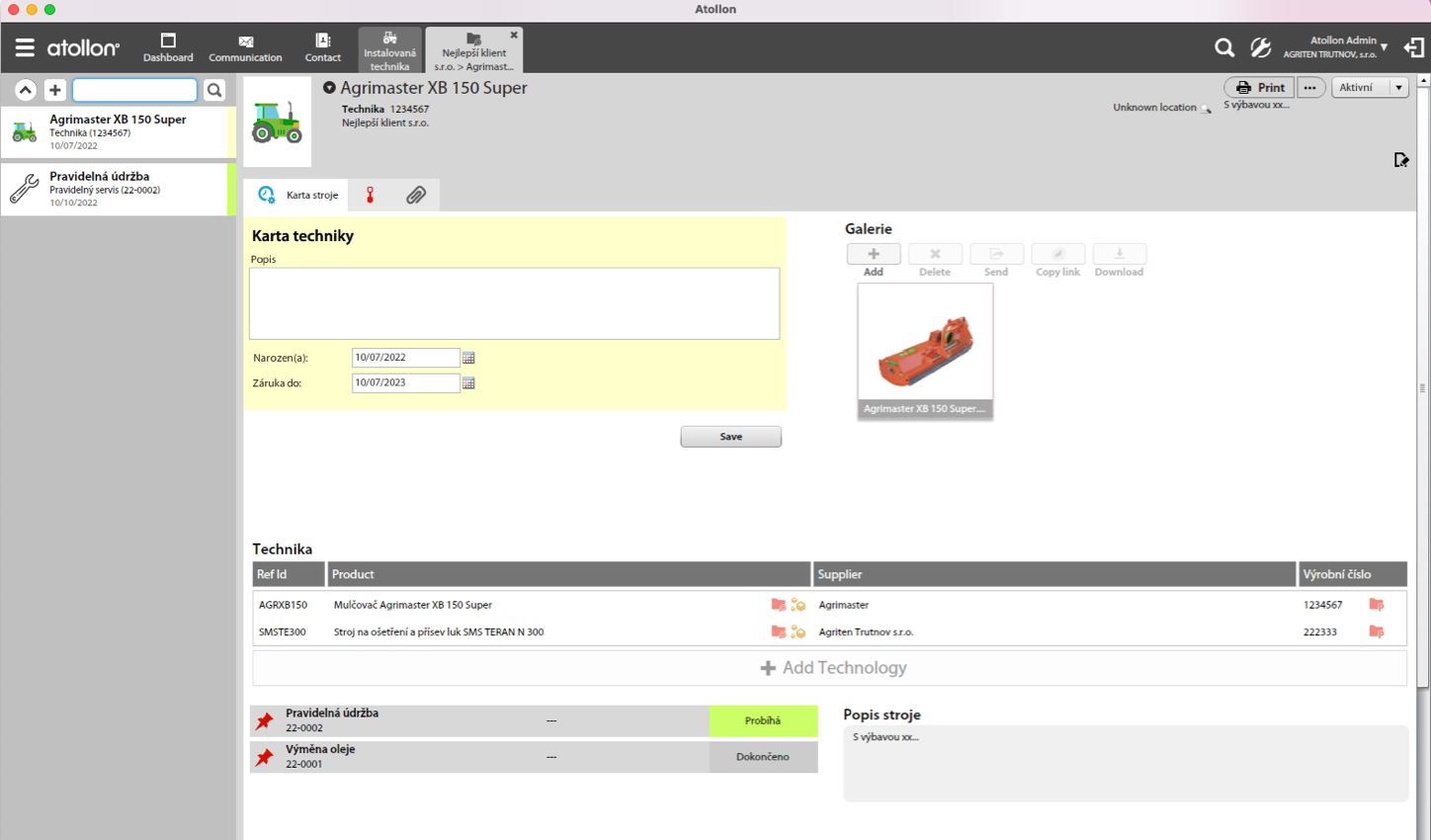Click the global search magnifier icon

point(1223,47)
